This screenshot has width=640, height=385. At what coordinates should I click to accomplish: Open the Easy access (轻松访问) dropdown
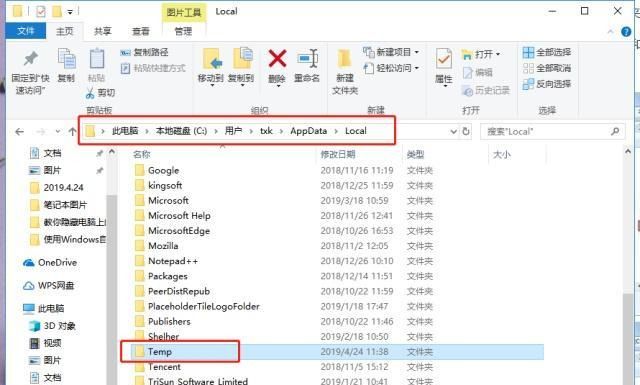coord(391,68)
